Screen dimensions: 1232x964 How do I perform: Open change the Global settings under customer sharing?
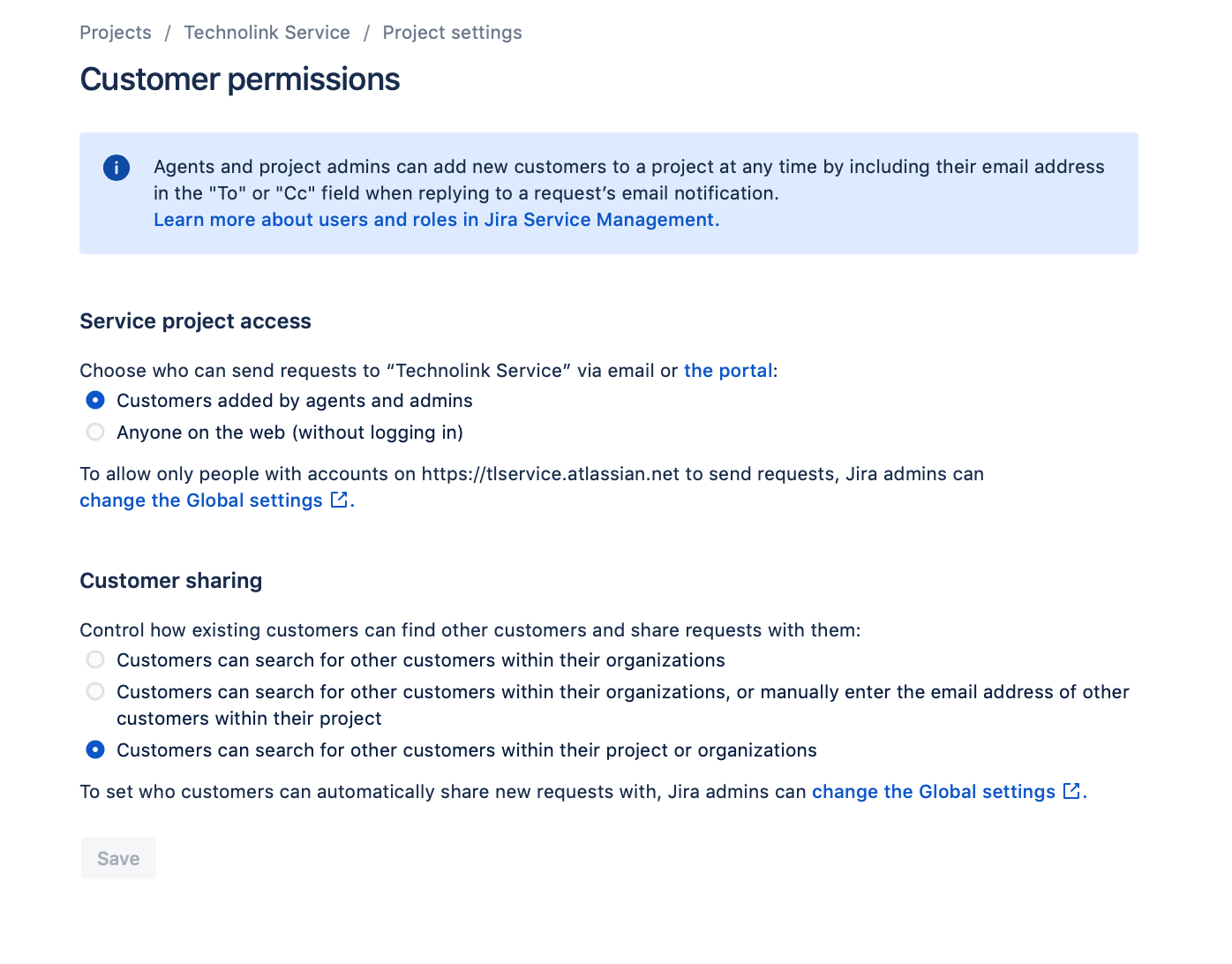coord(934,792)
